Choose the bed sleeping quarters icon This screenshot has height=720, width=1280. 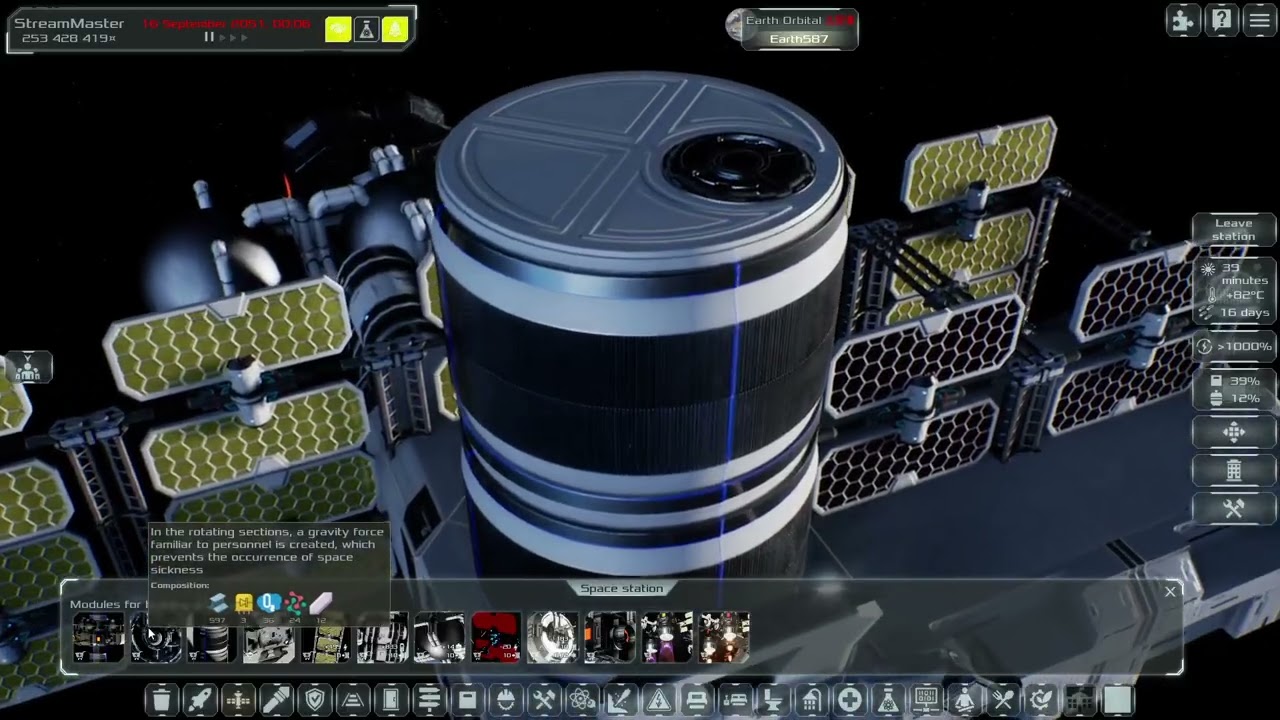coord(735,700)
